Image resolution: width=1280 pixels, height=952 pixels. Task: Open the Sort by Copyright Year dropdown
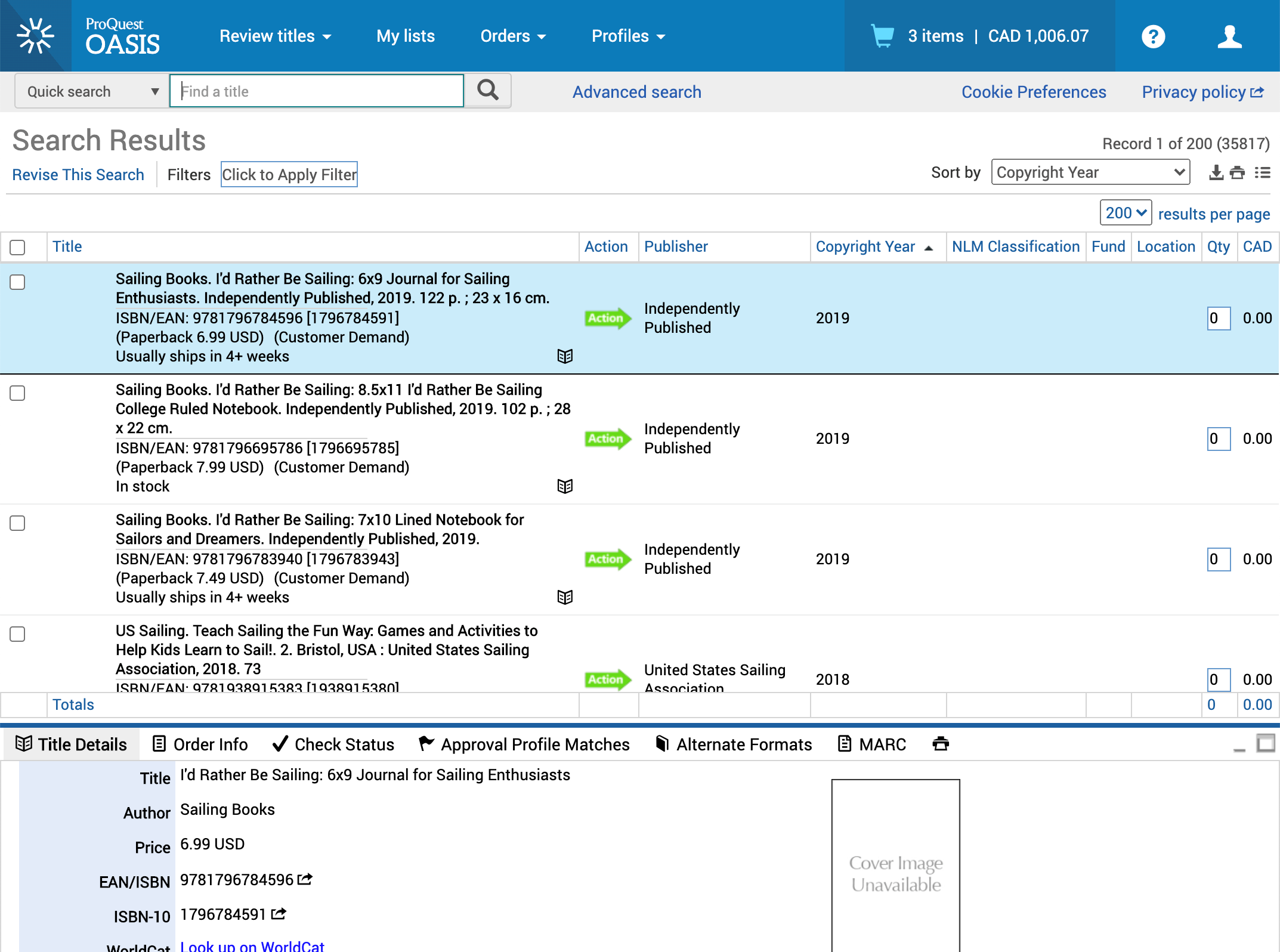point(1090,172)
